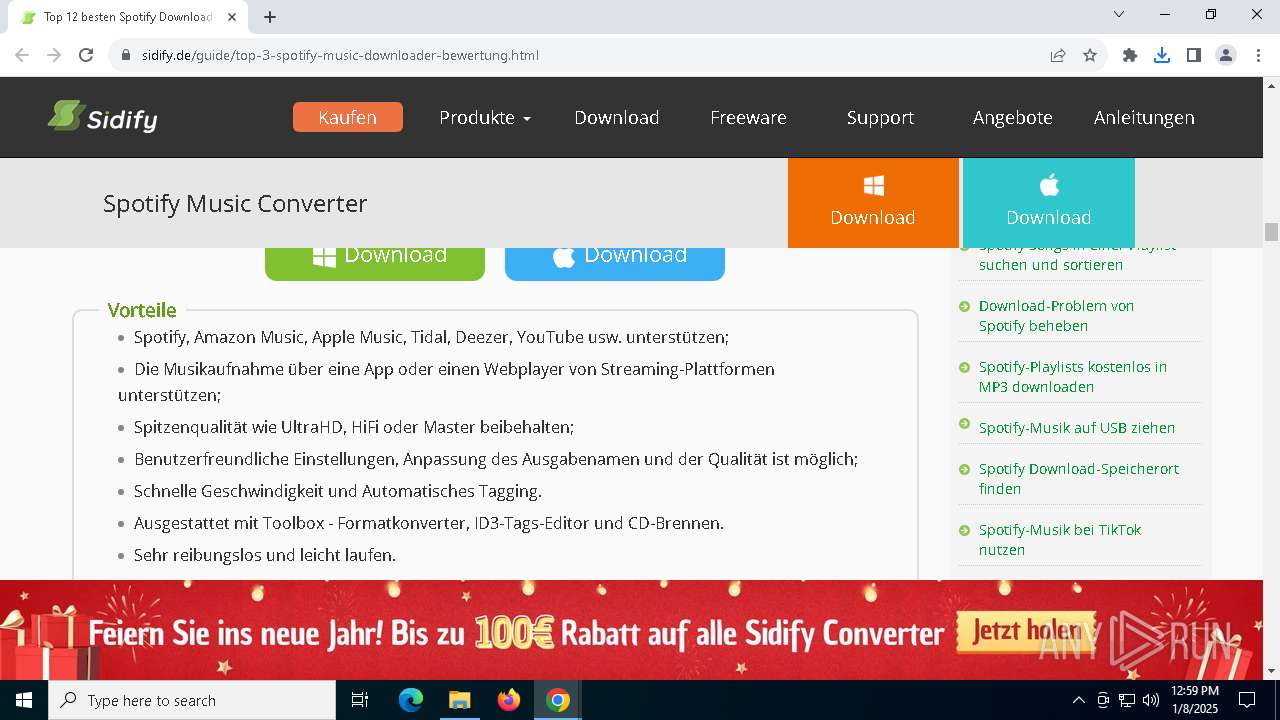Image resolution: width=1280 pixels, height=720 pixels.
Task: Open Firefox from taskbar
Action: (508, 700)
